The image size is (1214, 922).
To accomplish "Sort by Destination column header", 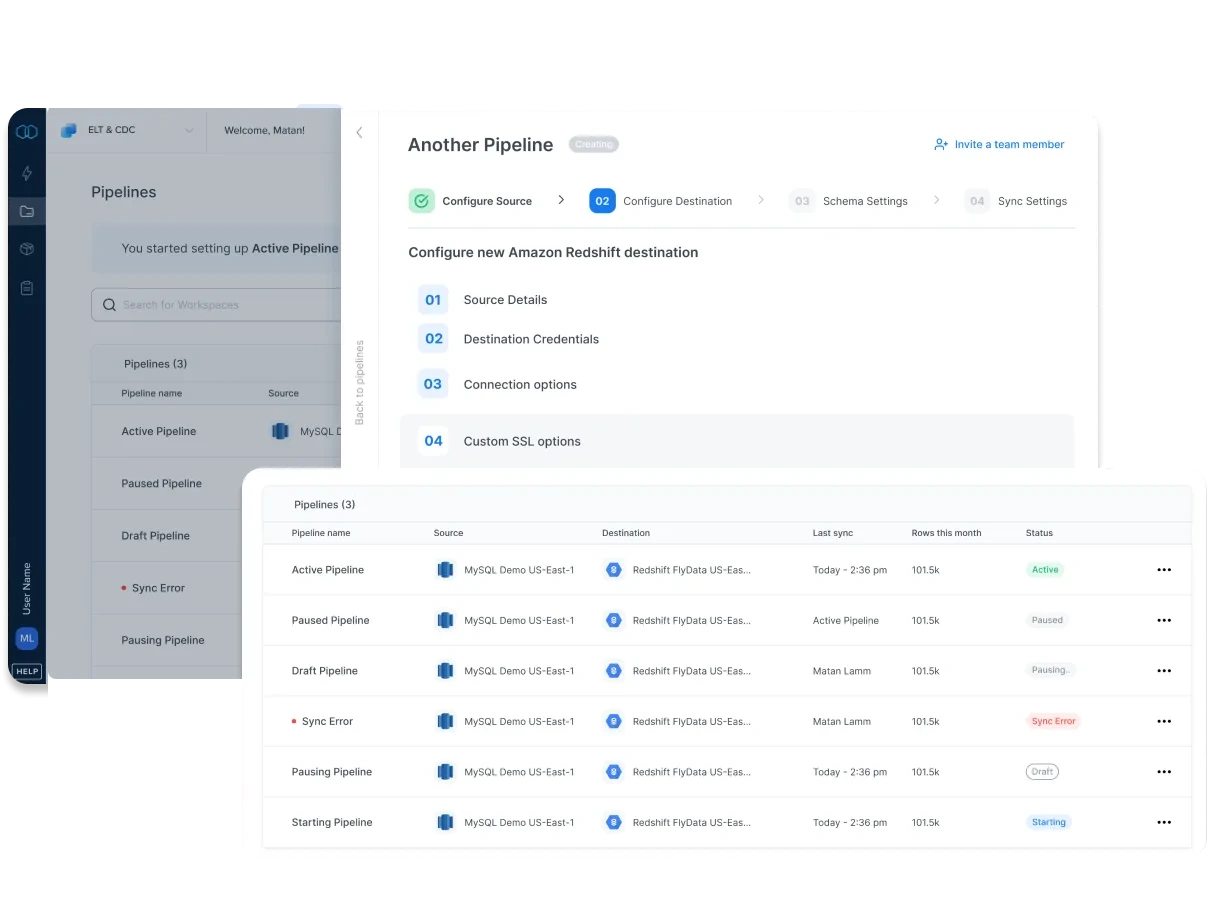I will click(x=626, y=533).
